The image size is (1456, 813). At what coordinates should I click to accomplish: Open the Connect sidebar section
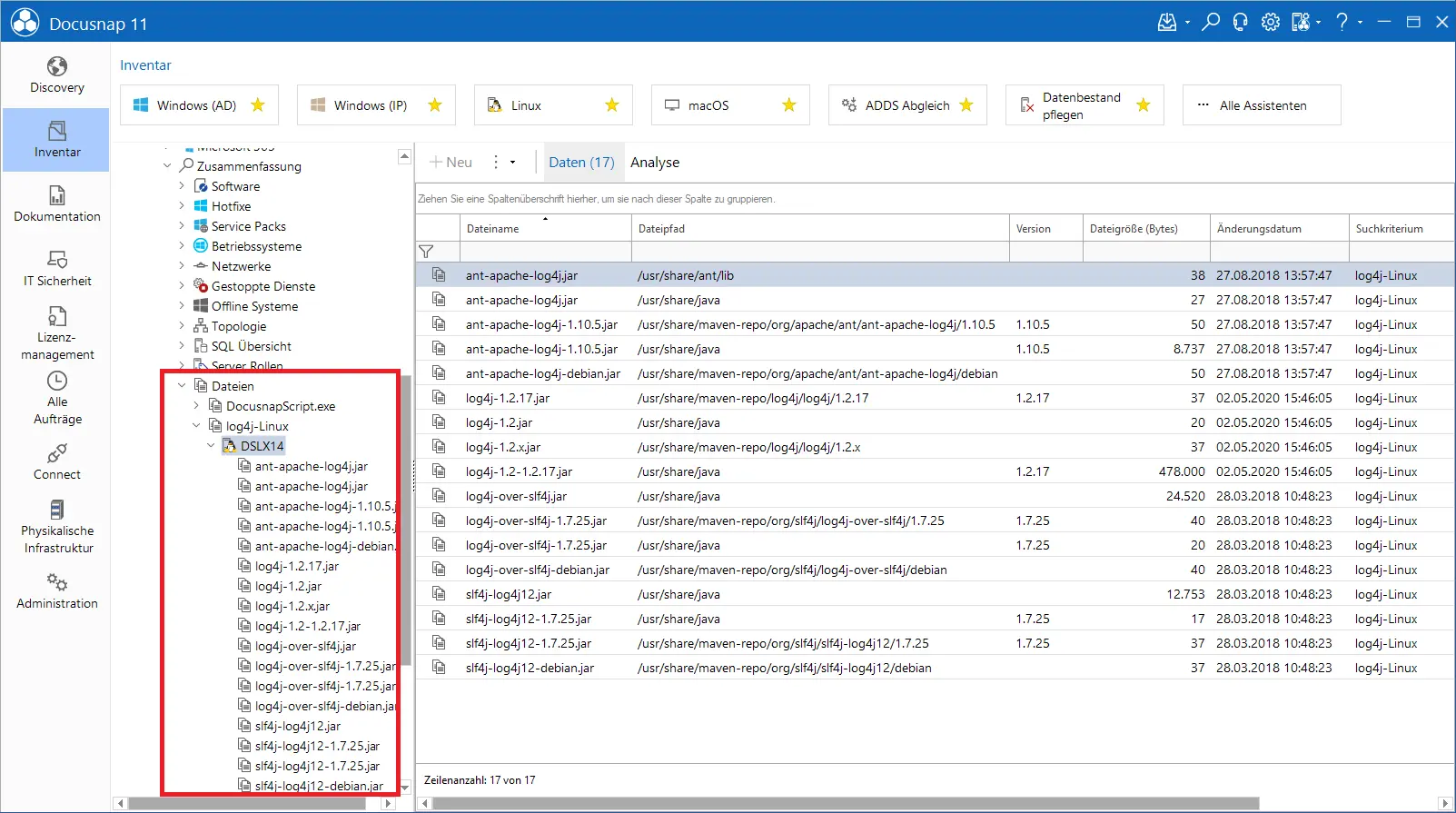tap(56, 461)
